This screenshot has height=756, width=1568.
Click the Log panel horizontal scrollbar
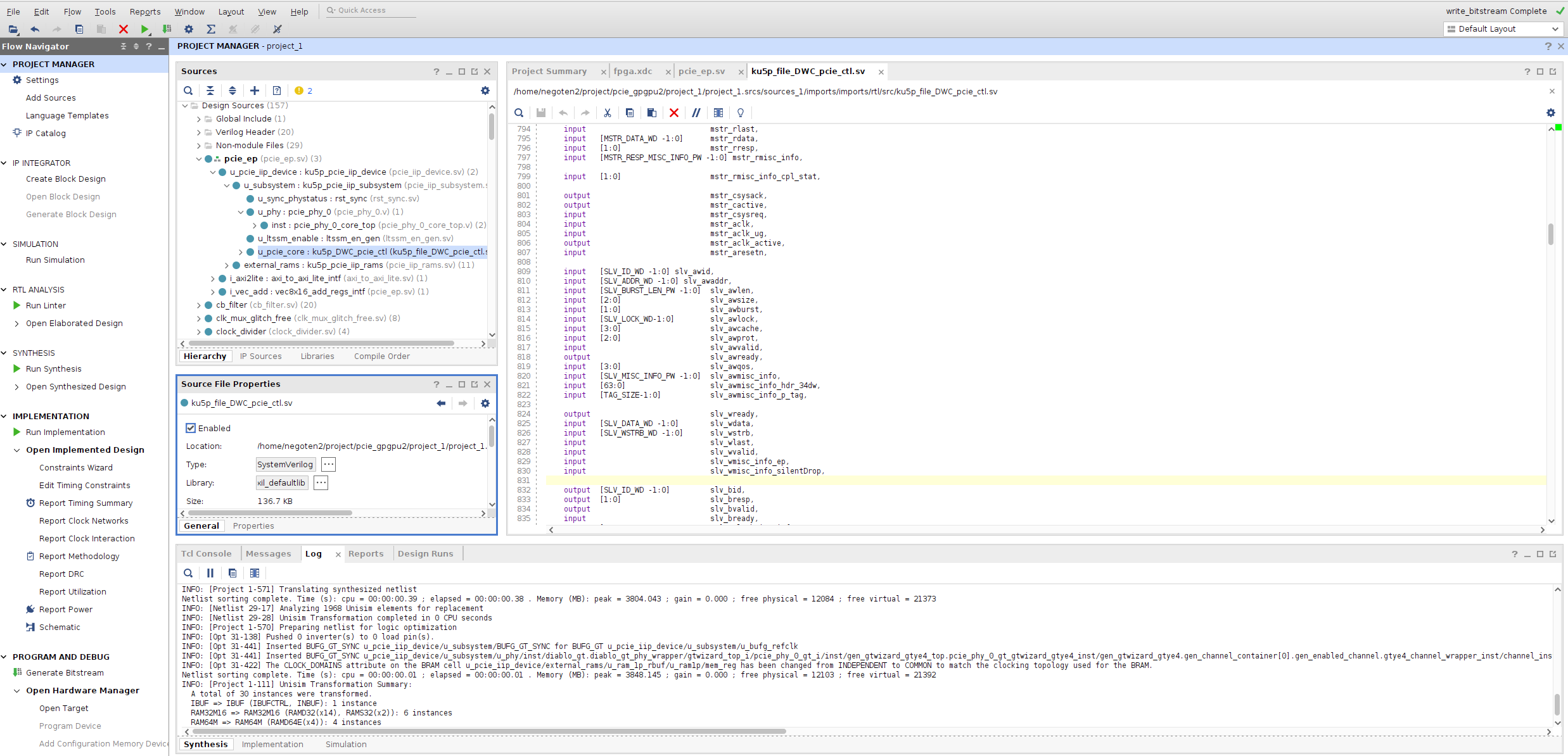[x=488, y=732]
